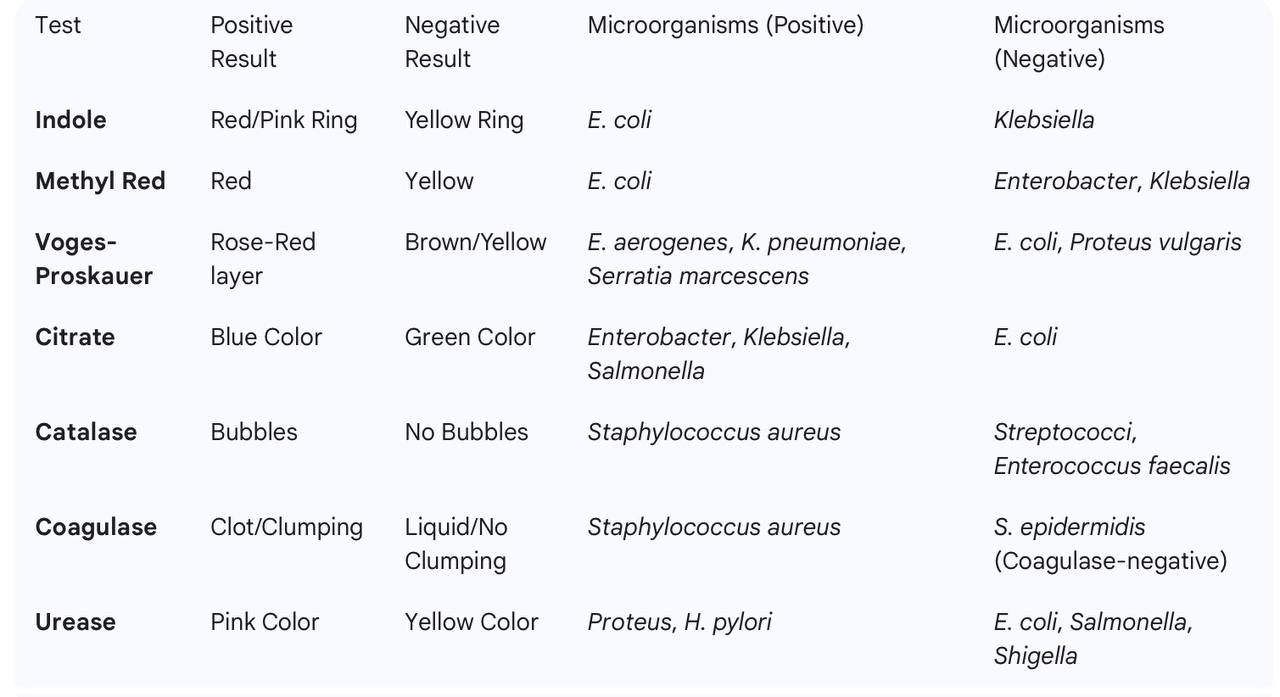Select the 'Microorganisms (Negative)' header

point(1078,42)
